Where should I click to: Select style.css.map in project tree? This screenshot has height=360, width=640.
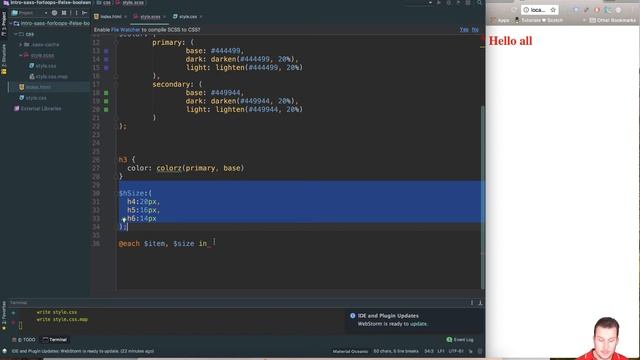click(x=48, y=76)
